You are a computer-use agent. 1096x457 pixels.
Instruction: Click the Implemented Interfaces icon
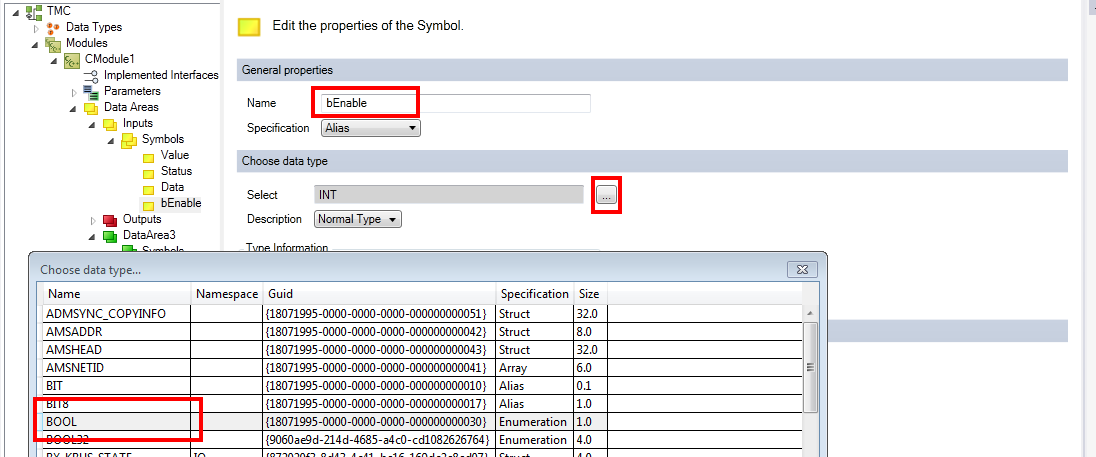click(x=90, y=75)
